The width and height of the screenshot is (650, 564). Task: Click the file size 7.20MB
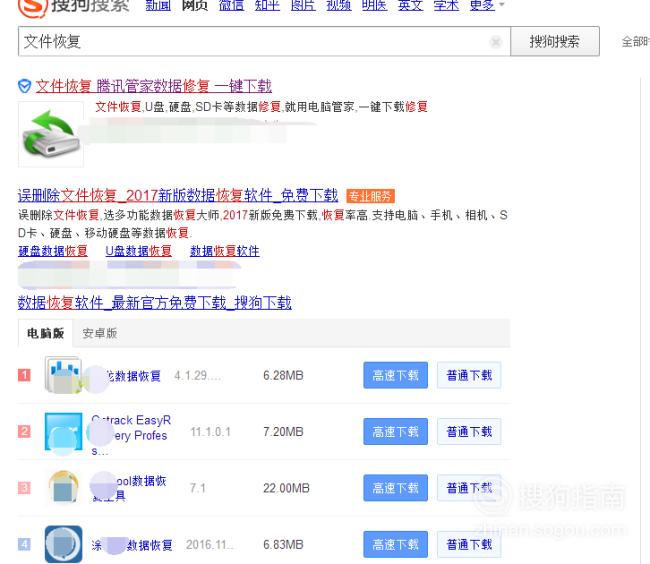pyautogui.click(x=283, y=431)
